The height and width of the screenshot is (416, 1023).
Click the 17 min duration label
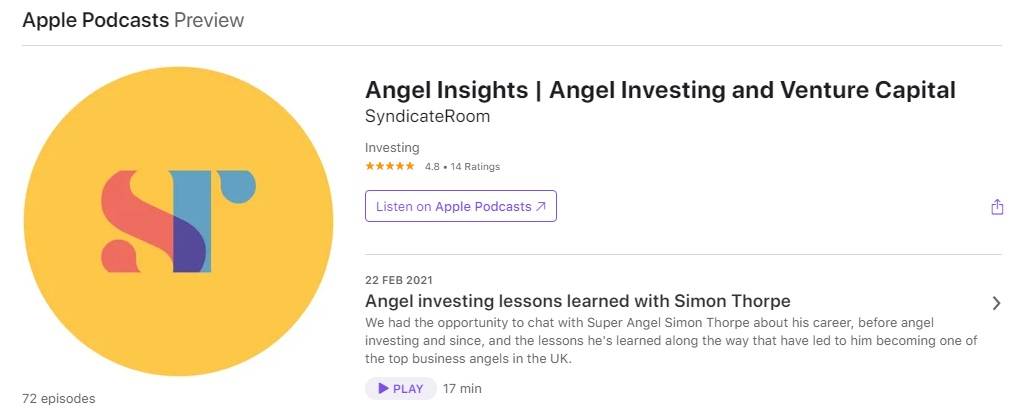pyautogui.click(x=463, y=389)
